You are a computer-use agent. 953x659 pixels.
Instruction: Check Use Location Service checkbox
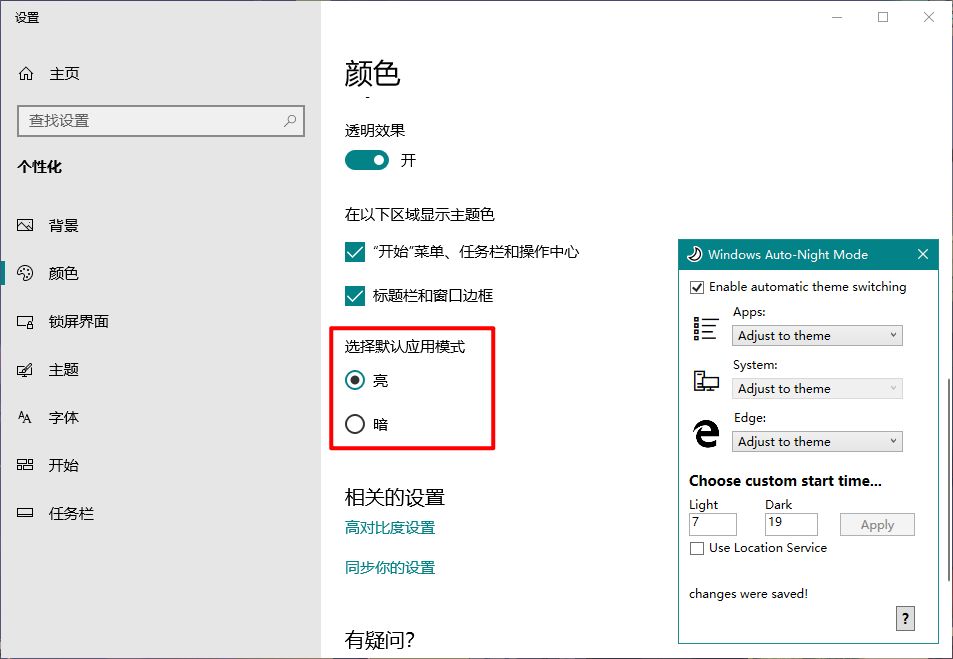pyautogui.click(x=697, y=548)
